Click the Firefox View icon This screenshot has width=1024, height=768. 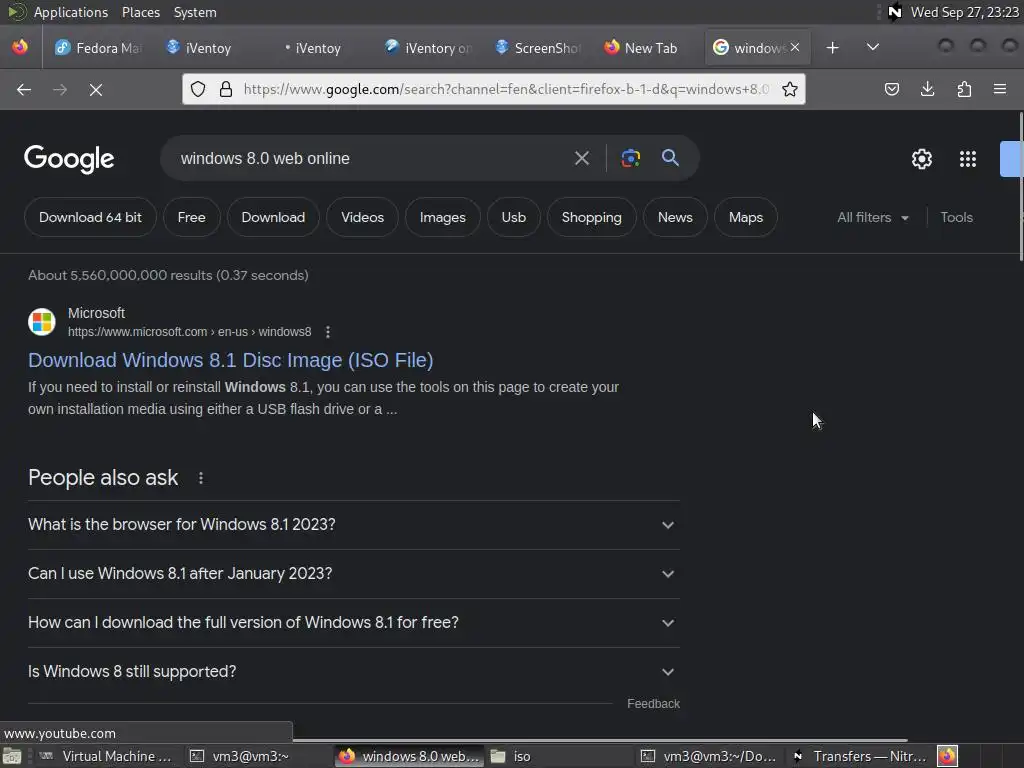(x=20, y=48)
